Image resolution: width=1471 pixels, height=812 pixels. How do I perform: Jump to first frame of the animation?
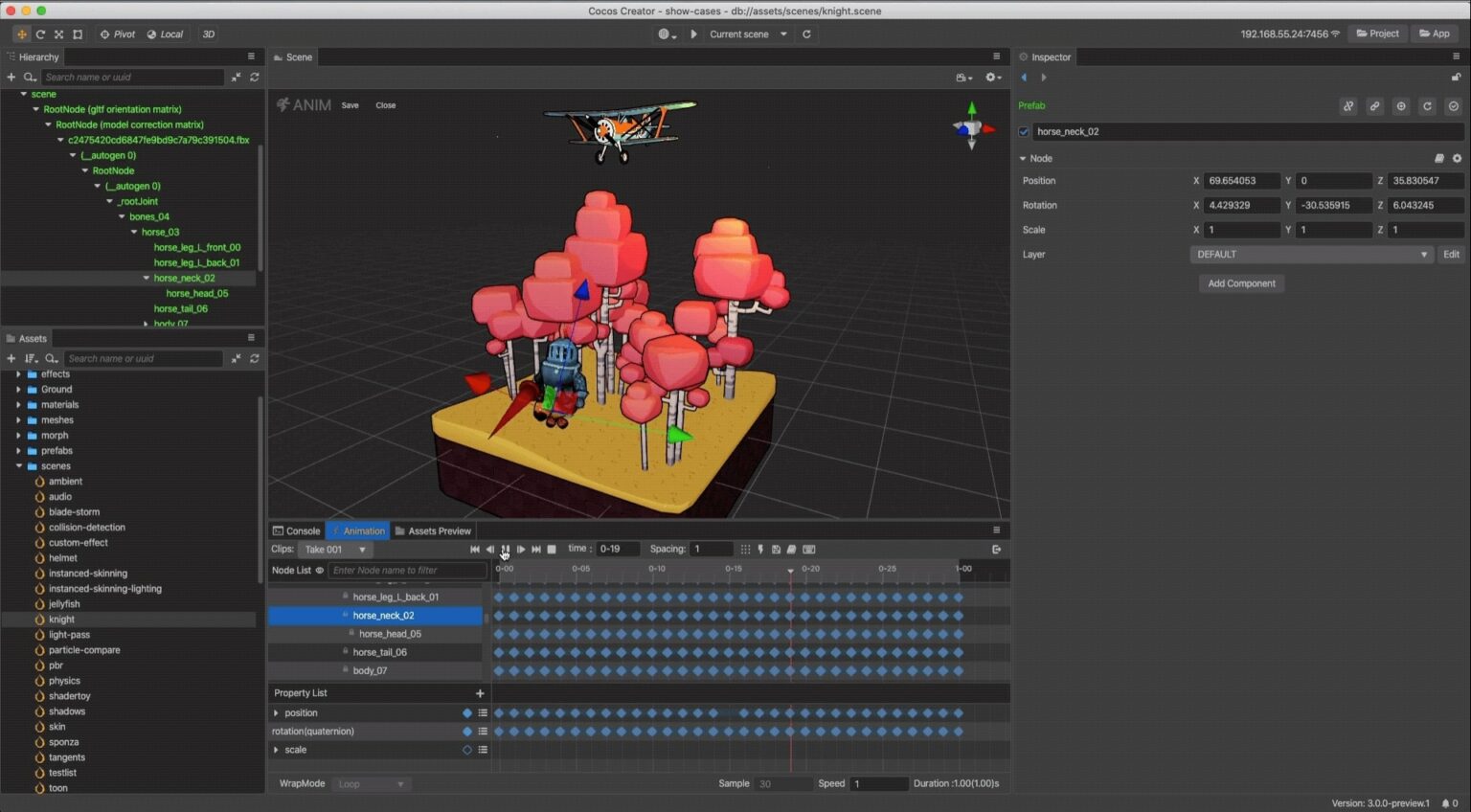[475, 549]
